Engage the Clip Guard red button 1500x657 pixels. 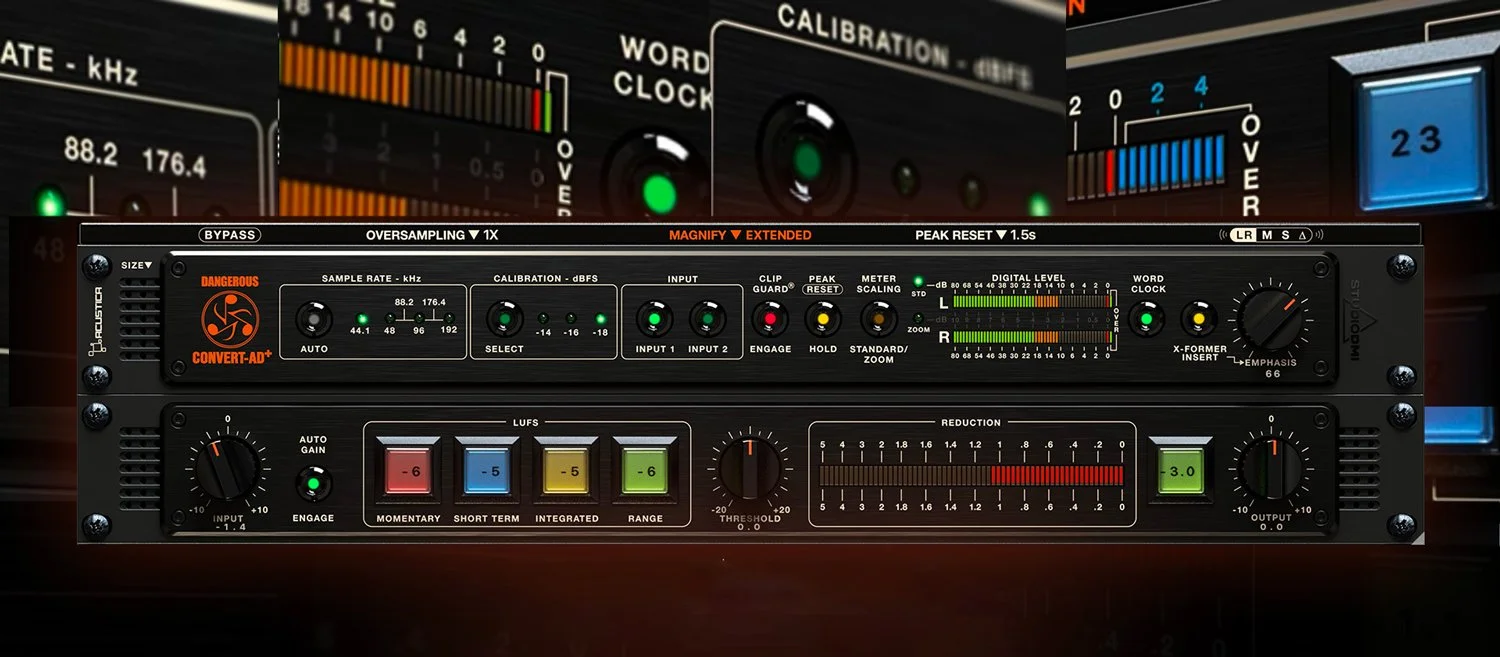point(770,320)
